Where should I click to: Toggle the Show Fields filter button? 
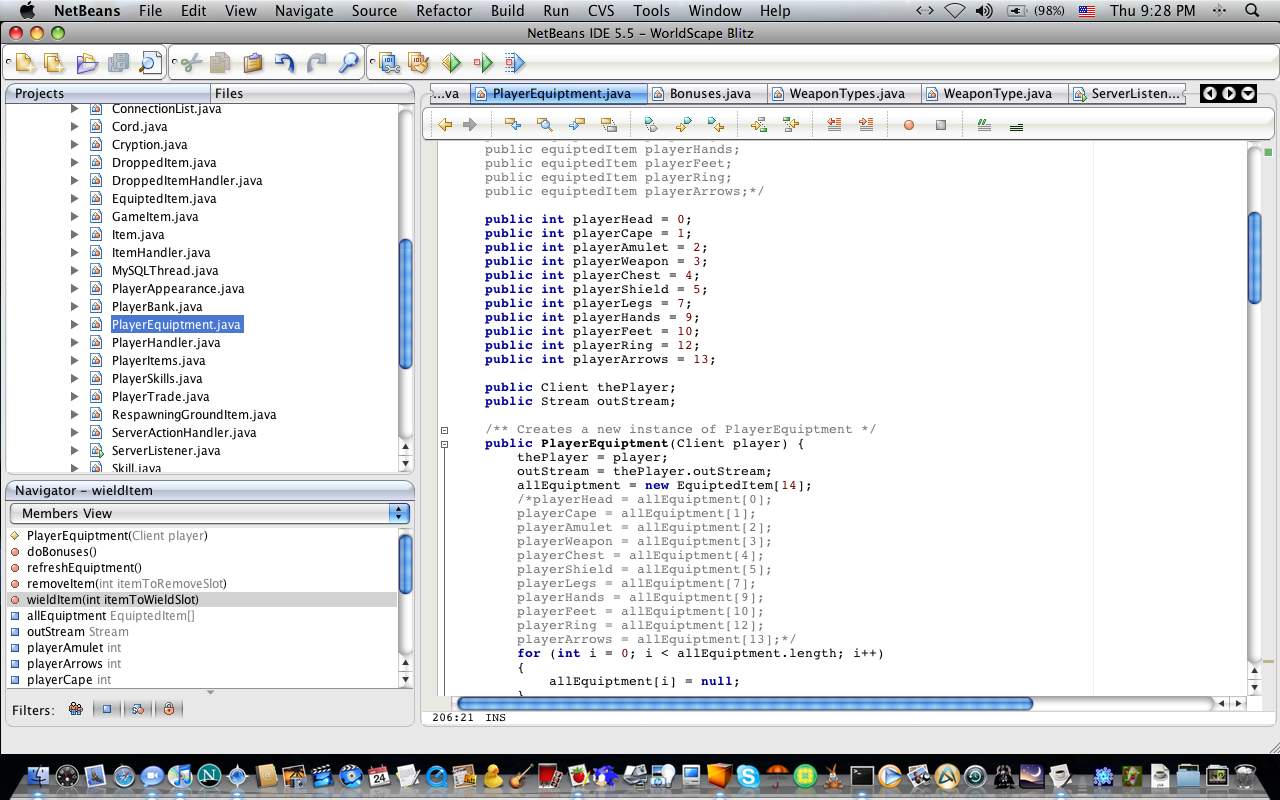106,709
